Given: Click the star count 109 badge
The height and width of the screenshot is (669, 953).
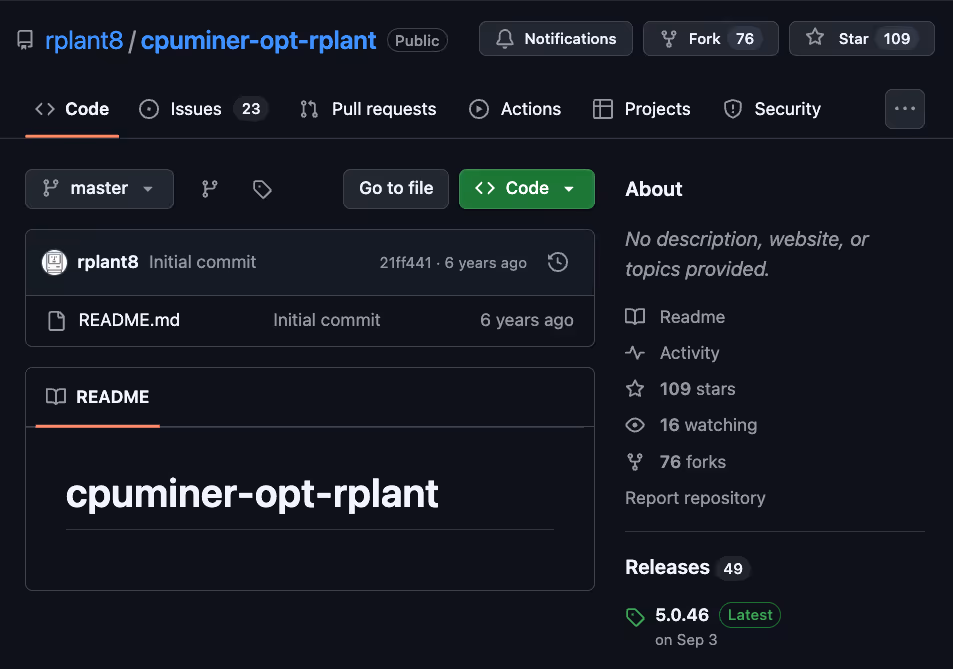Looking at the screenshot, I should 896,39.
